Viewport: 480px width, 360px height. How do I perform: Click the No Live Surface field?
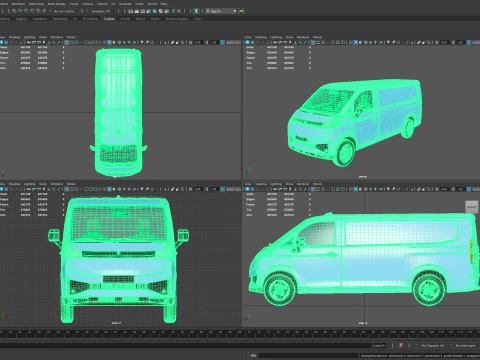tap(64, 11)
